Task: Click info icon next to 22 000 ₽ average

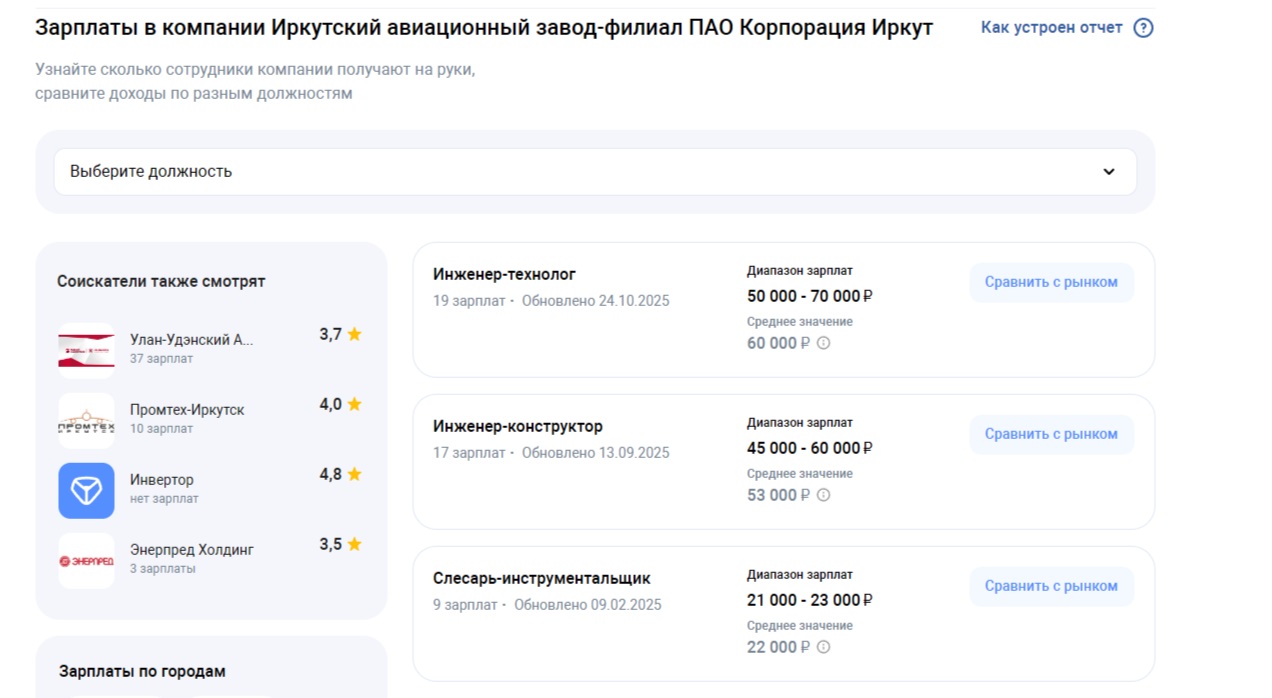Action: pyautogui.click(x=823, y=647)
